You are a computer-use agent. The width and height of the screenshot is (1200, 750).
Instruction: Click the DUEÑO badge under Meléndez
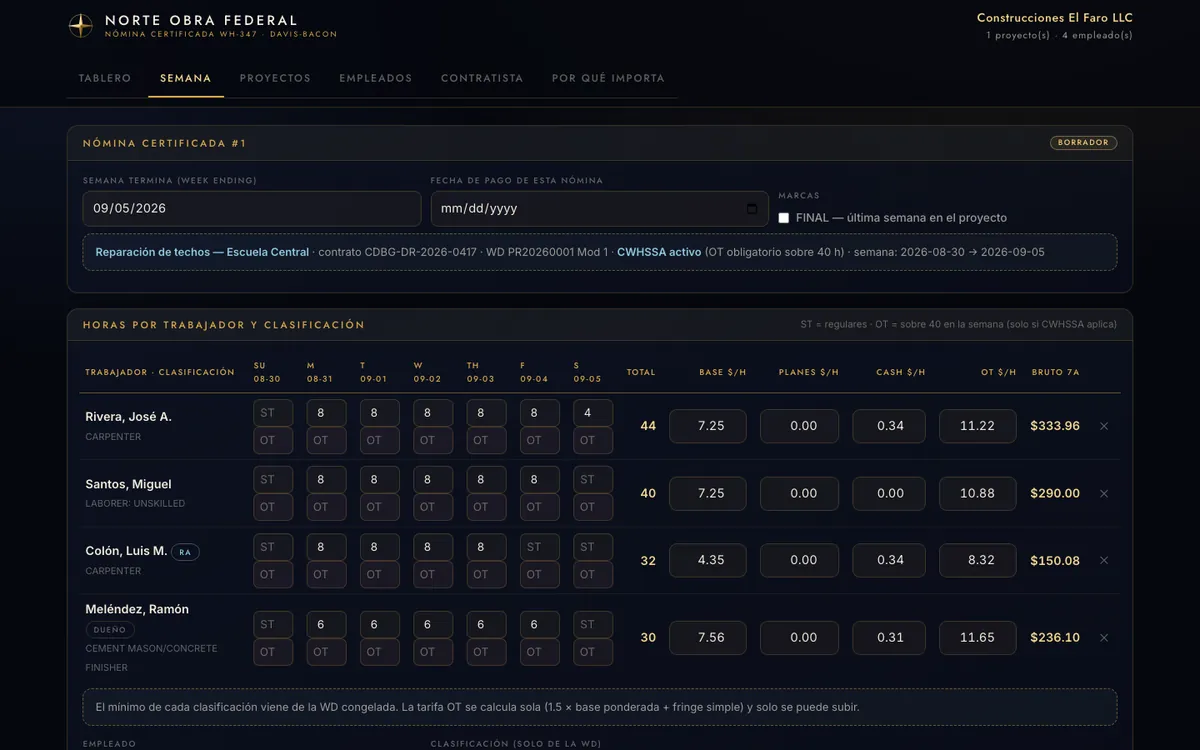(110, 630)
